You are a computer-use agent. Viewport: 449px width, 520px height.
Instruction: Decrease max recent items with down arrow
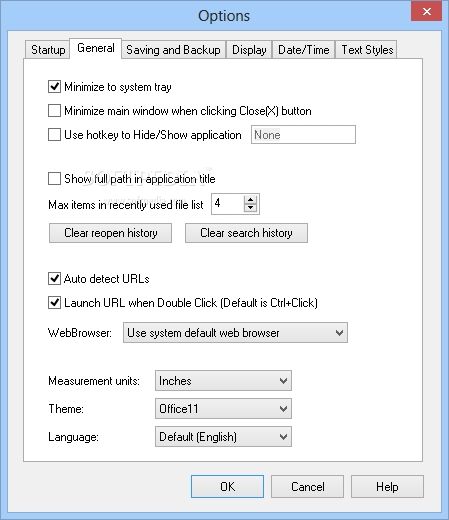[250, 208]
